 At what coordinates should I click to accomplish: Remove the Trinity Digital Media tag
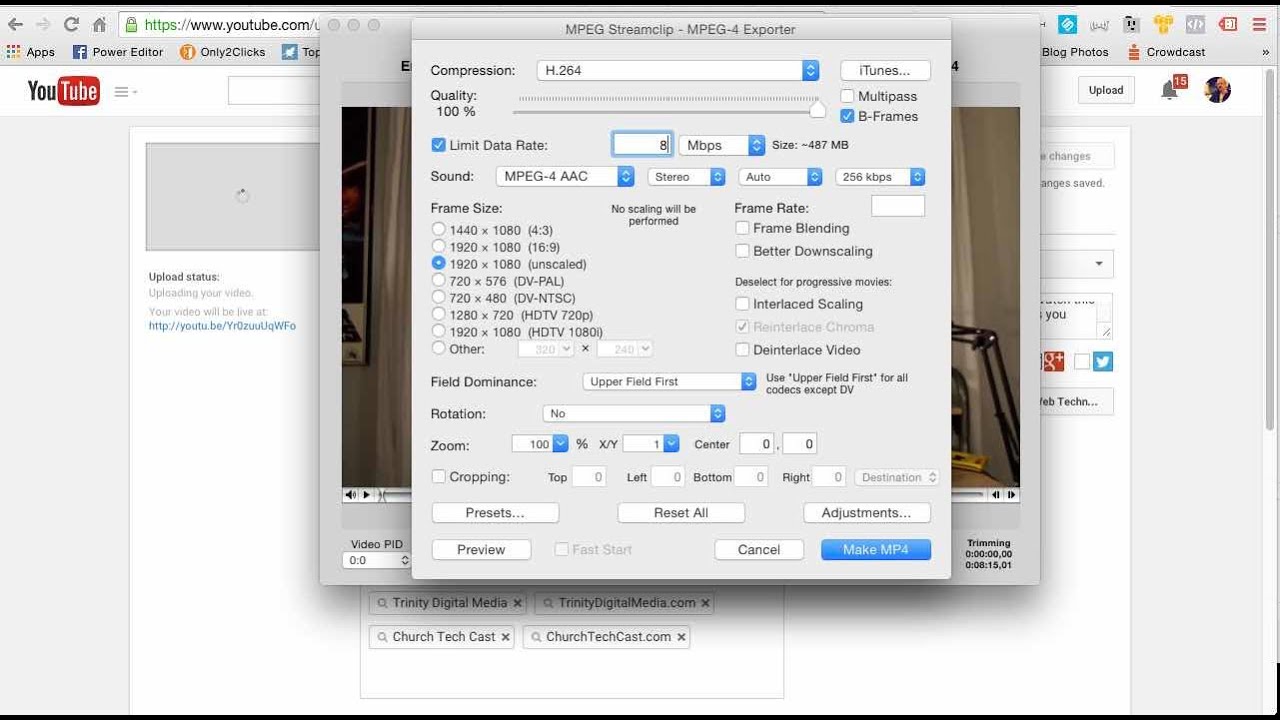pyautogui.click(x=517, y=603)
